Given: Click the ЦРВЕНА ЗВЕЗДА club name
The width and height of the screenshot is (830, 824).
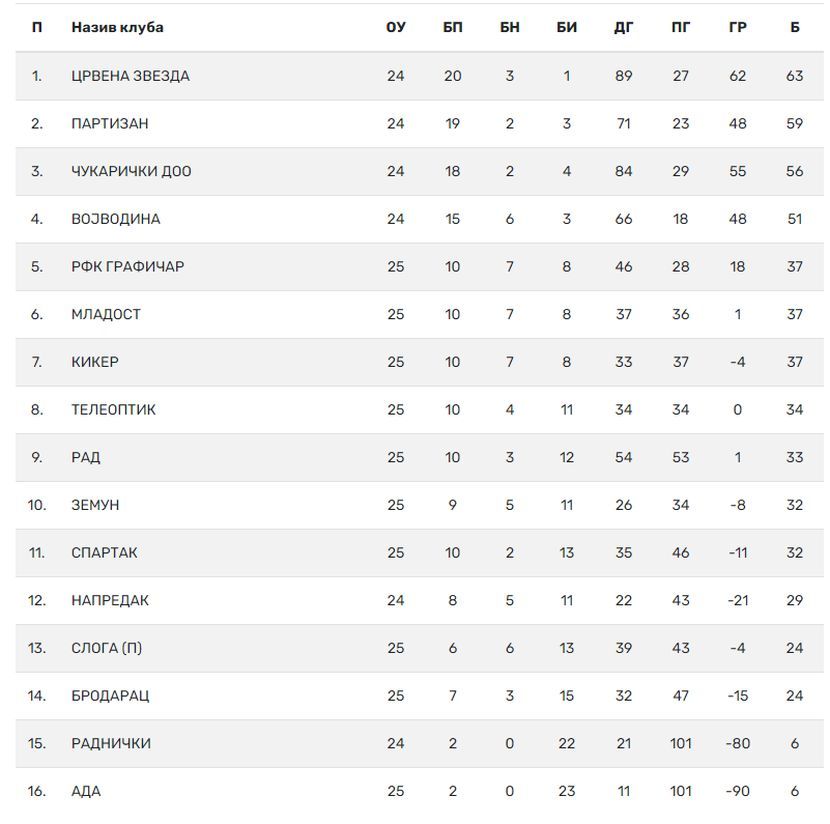Looking at the screenshot, I should 130,76.
